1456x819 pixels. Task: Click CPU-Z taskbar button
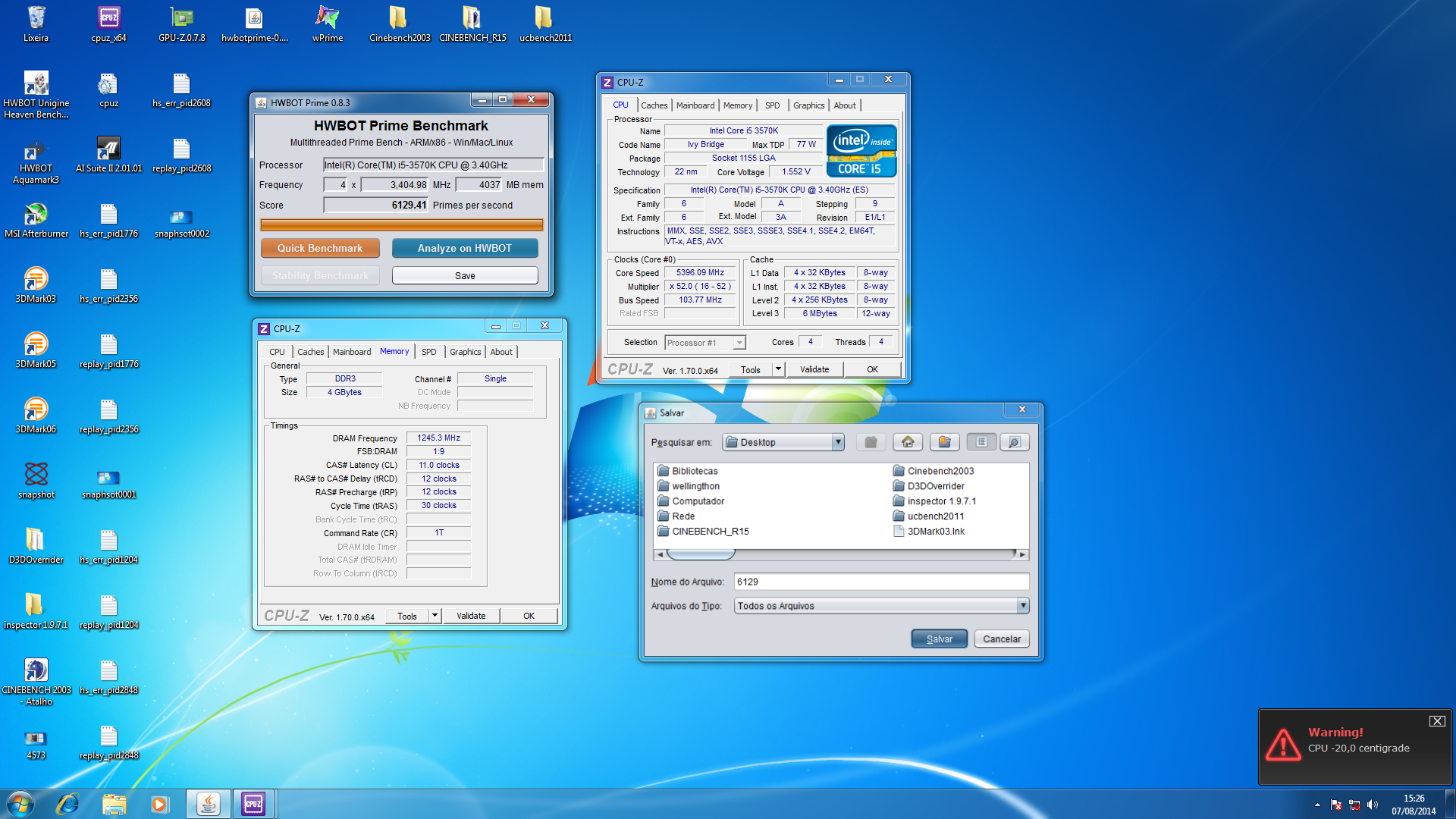[x=253, y=804]
